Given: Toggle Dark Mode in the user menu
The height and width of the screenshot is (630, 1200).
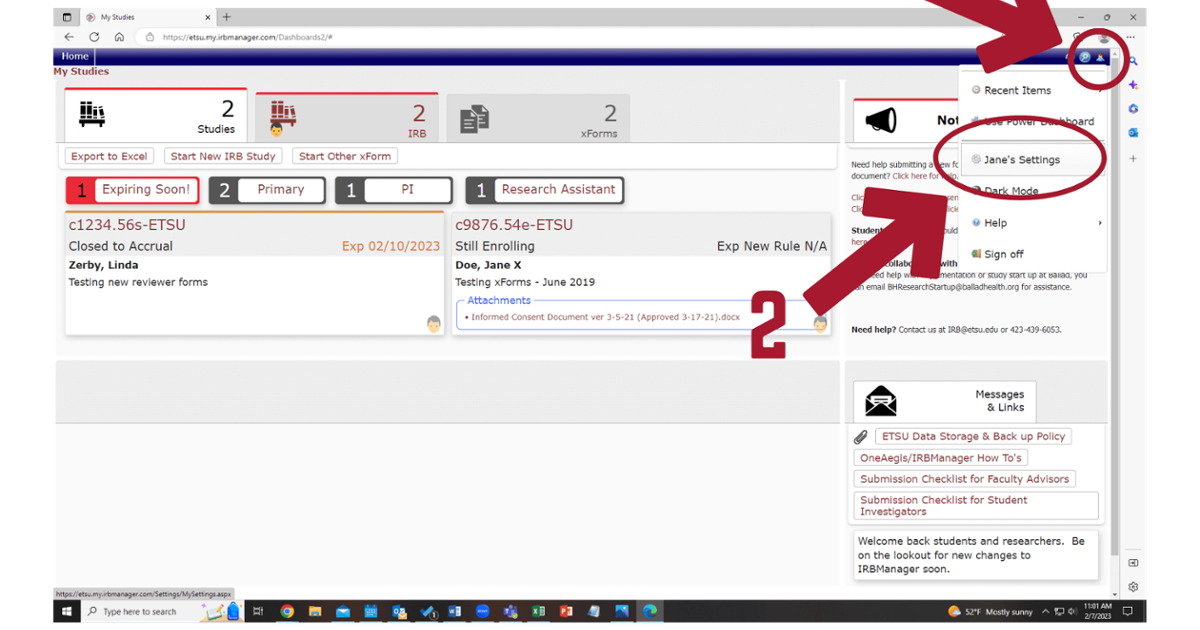Looking at the screenshot, I should tap(1011, 191).
